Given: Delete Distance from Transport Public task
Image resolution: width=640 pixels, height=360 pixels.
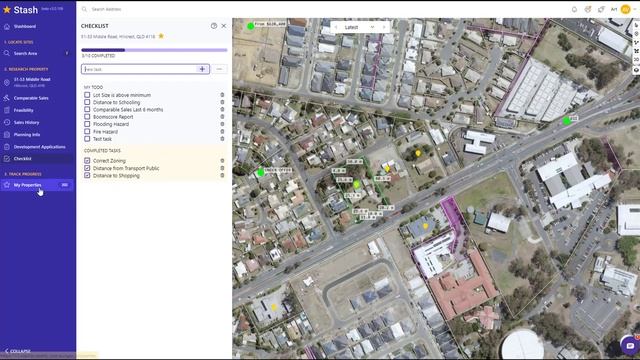Looking at the screenshot, I should [222, 168].
